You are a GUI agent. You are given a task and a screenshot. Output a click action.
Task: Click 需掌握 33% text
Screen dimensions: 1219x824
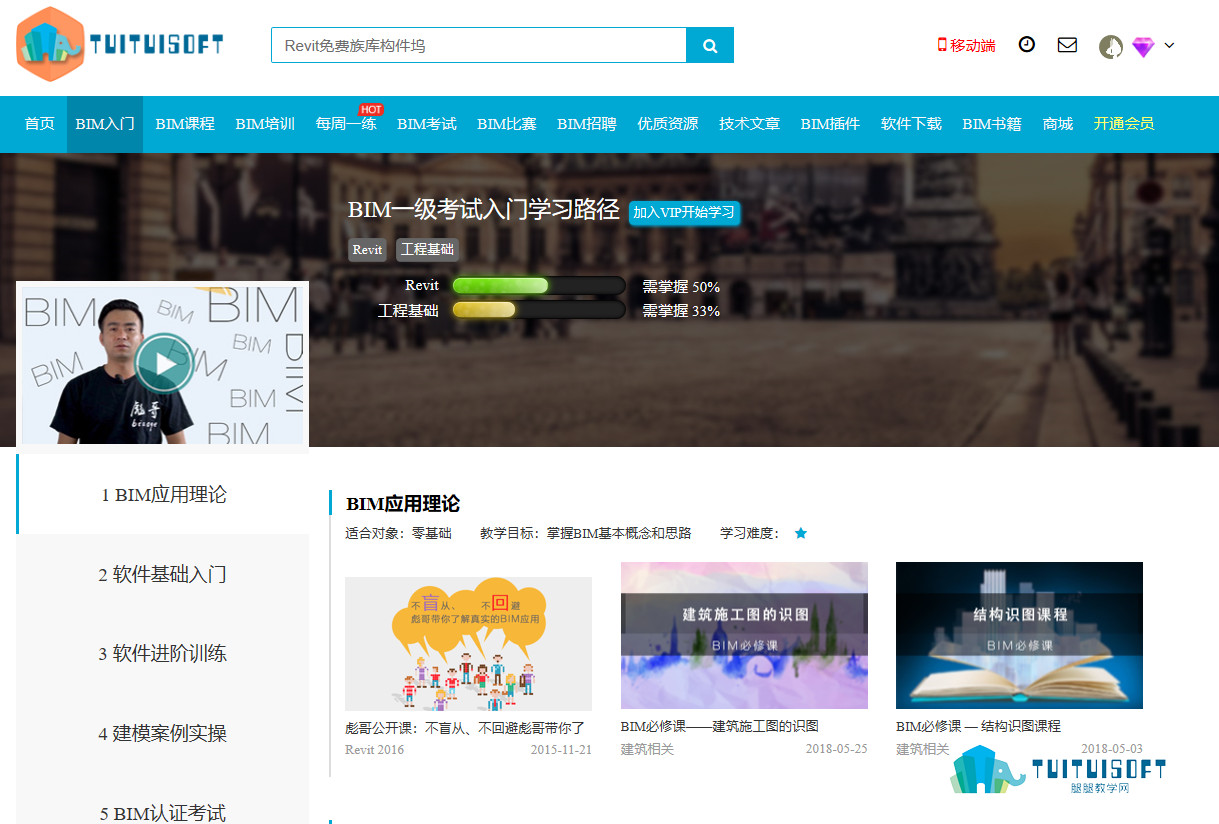tap(681, 311)
